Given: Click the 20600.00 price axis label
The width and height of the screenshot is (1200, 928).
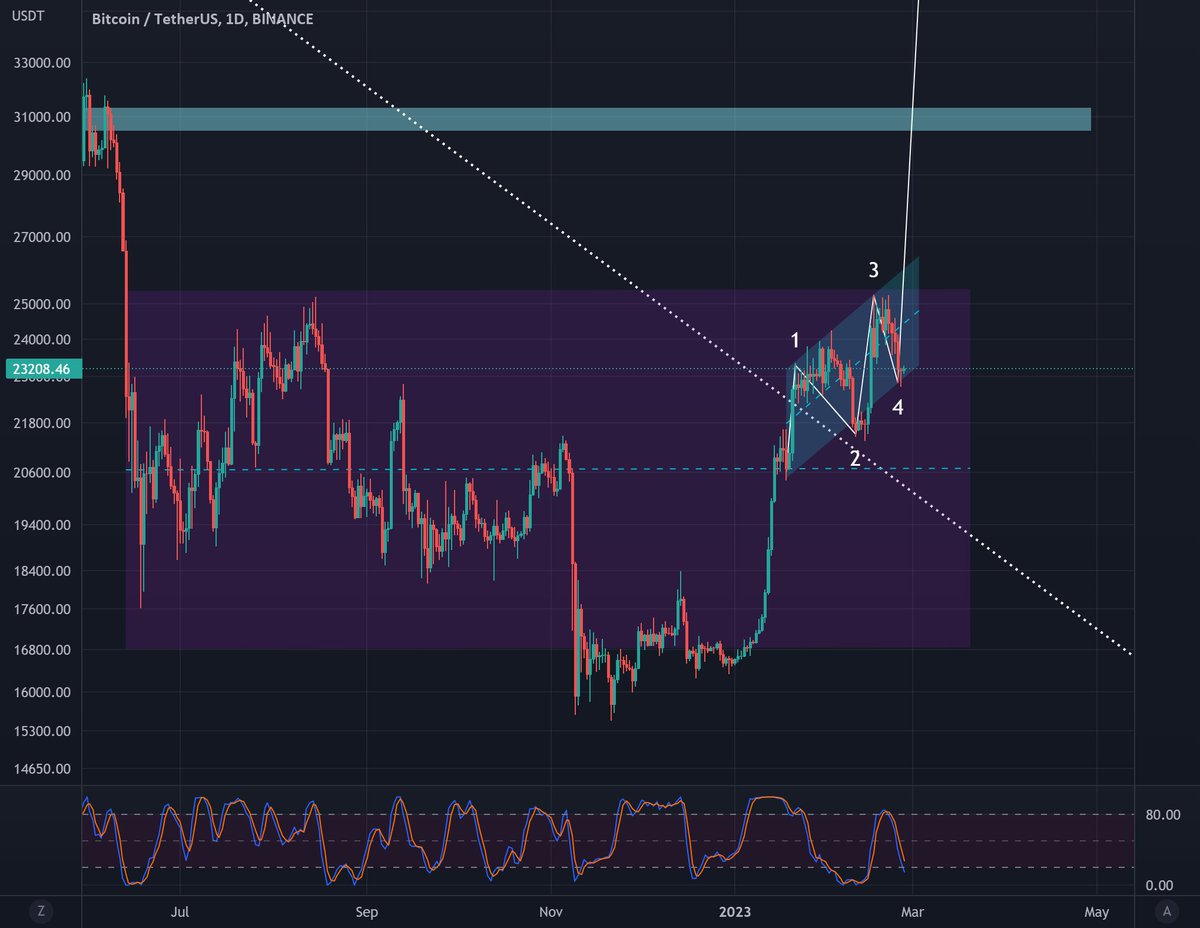Looking at the screenshot, I should click(43, 473).
